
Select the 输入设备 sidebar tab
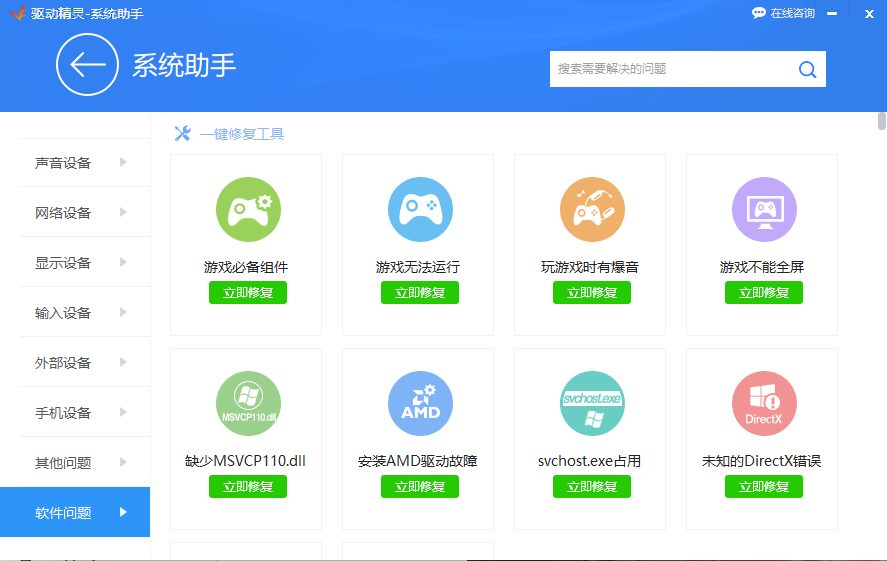(x=64, y=313)
